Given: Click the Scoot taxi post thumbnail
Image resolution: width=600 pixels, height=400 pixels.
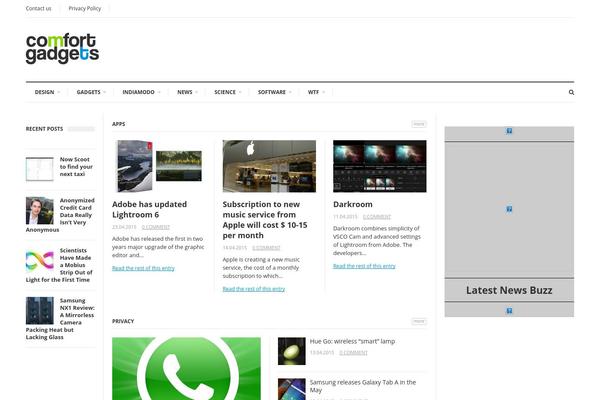Looking at the screenshot, I should (40, 169).
